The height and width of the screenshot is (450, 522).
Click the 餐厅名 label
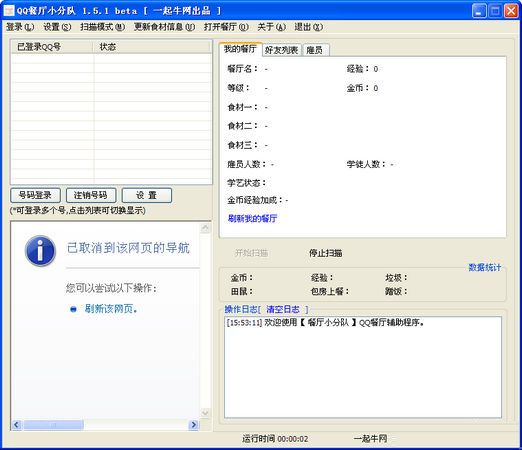pos(243,69)
